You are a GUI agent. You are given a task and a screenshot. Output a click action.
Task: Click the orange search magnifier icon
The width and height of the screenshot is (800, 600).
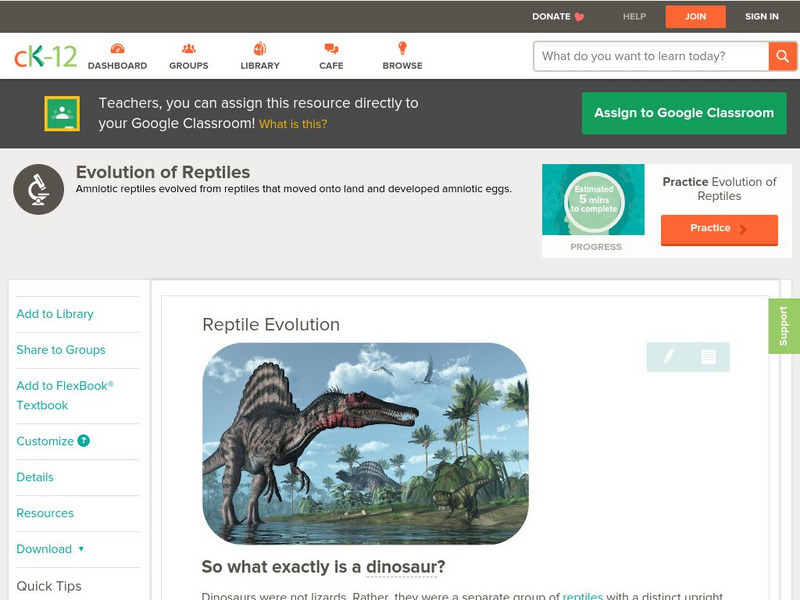[x=783, y=56]
